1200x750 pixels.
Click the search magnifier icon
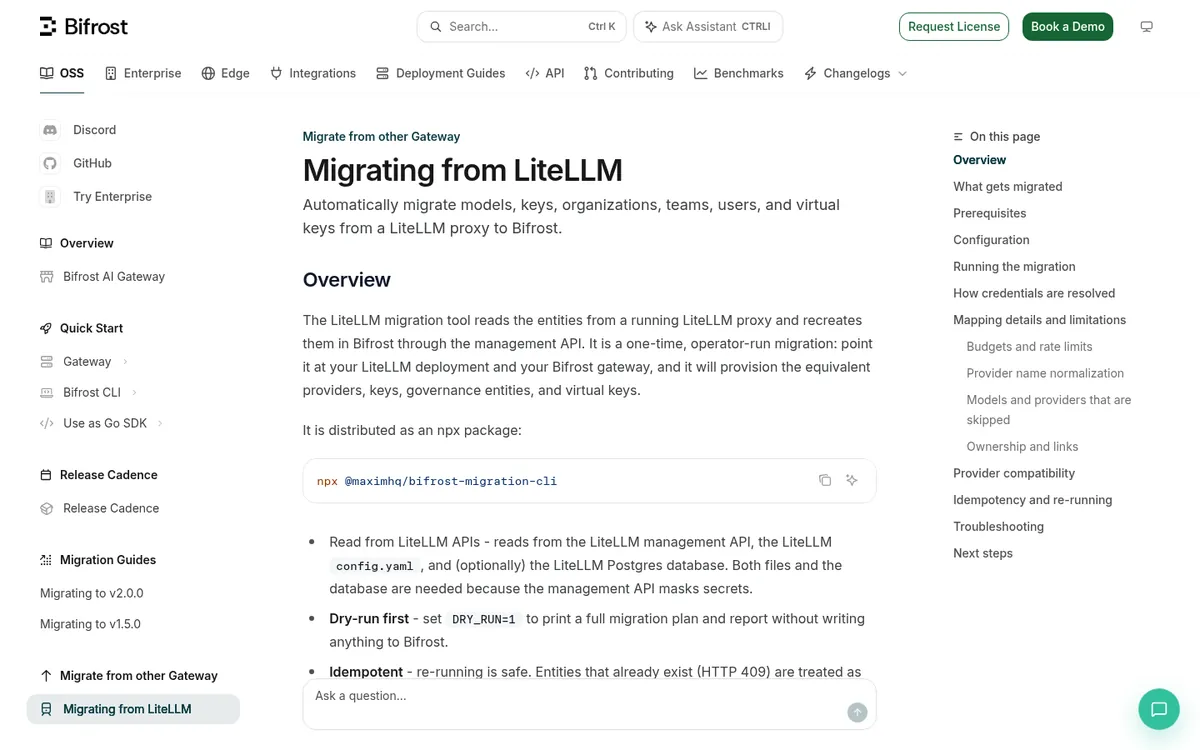pos(436,27)
